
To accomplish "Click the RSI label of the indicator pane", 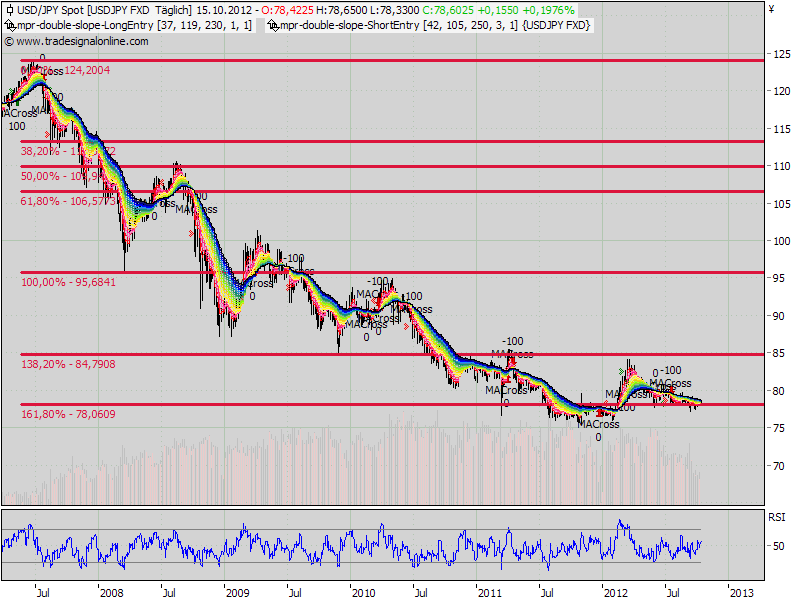I will [777, 517].
